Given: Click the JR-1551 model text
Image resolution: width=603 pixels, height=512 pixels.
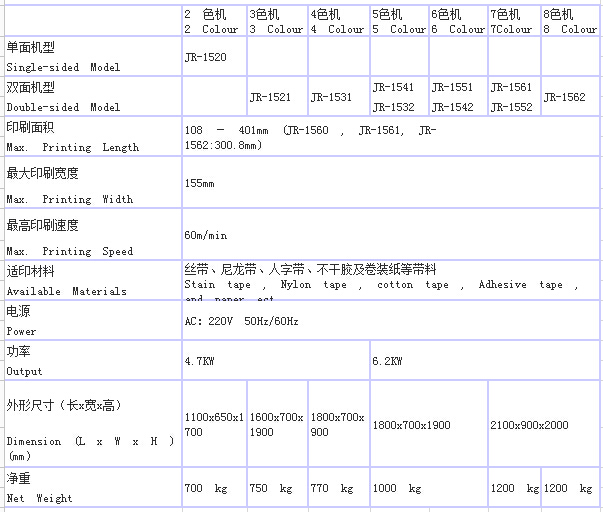Looking at the screenshot, I should [x=452, y=87].
